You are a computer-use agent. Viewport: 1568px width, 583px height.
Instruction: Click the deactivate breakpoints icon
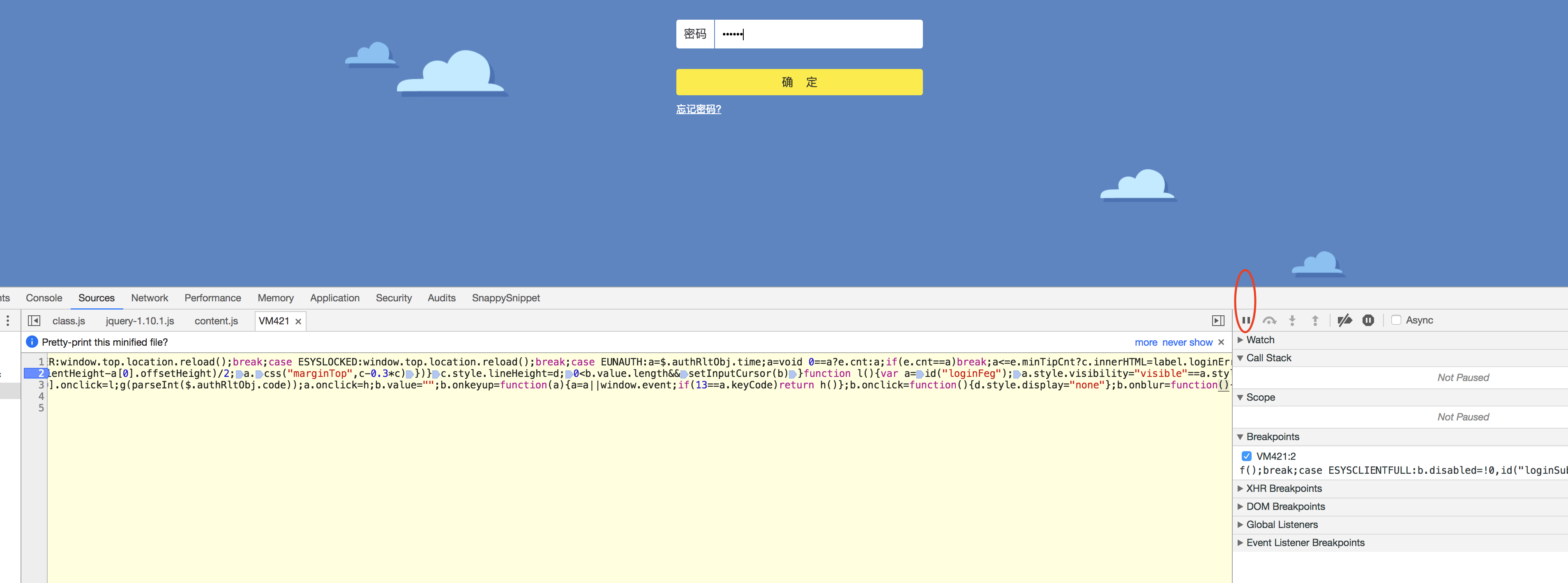pyautogui.click(x=1344, y=320)
